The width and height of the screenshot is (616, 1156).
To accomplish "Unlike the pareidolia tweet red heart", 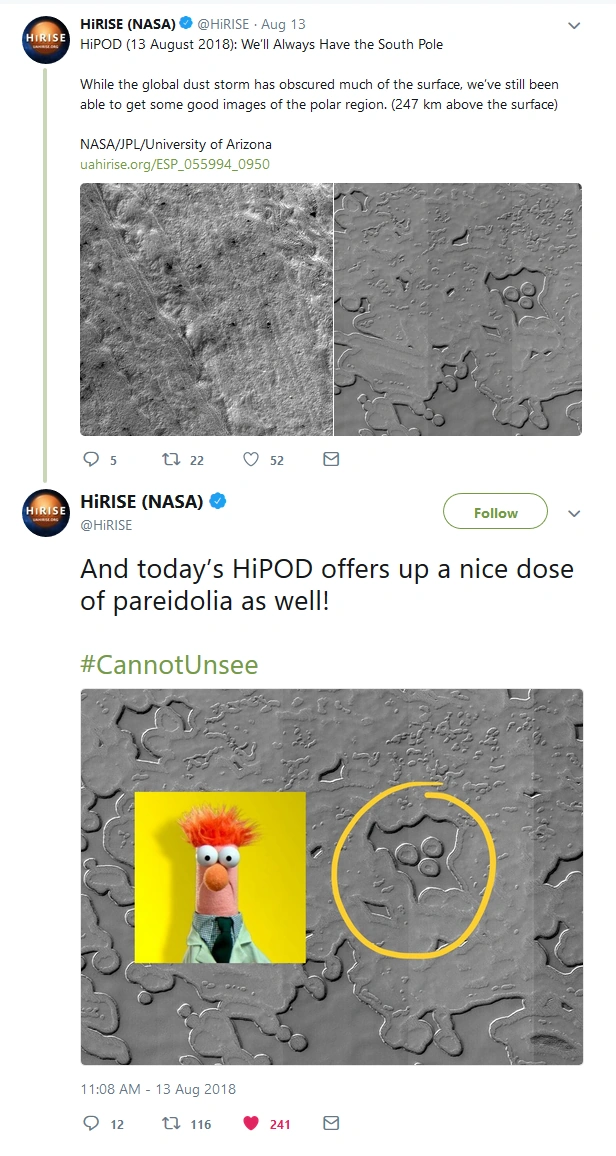I will pyautogui.click(x=252, y=1123).
